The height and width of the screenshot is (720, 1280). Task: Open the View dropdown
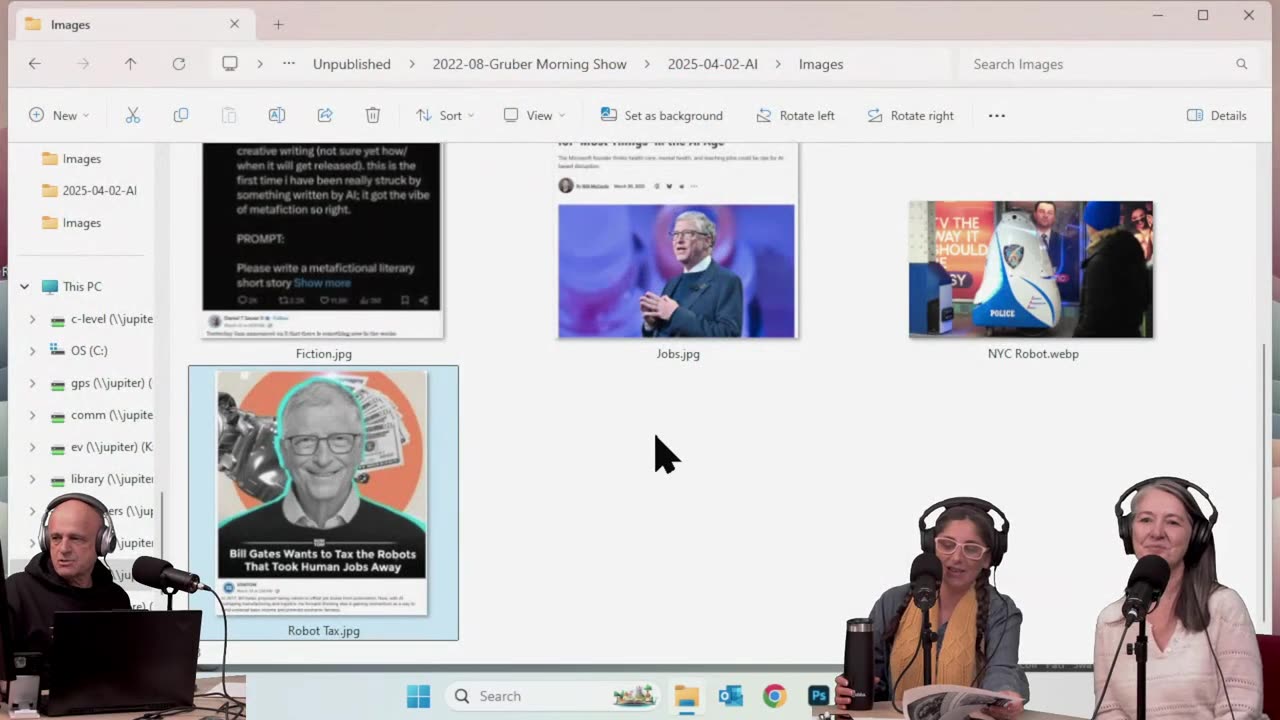(535, 116)
